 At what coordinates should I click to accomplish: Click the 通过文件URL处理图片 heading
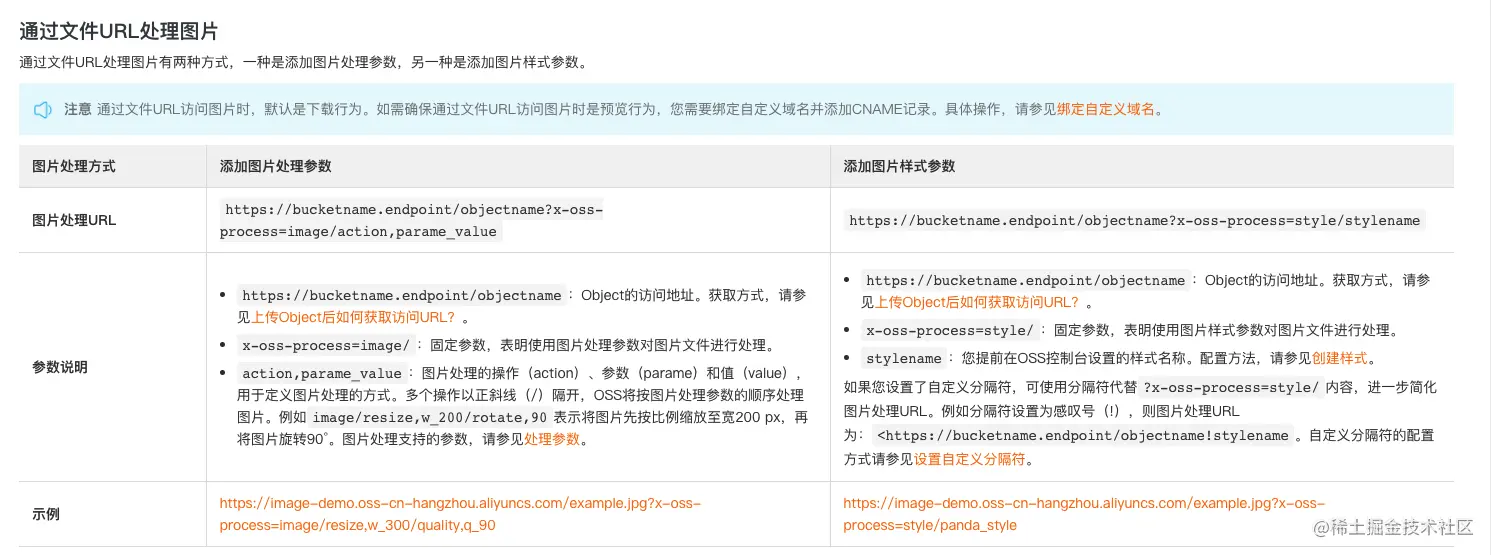click(x=118, y=32)
